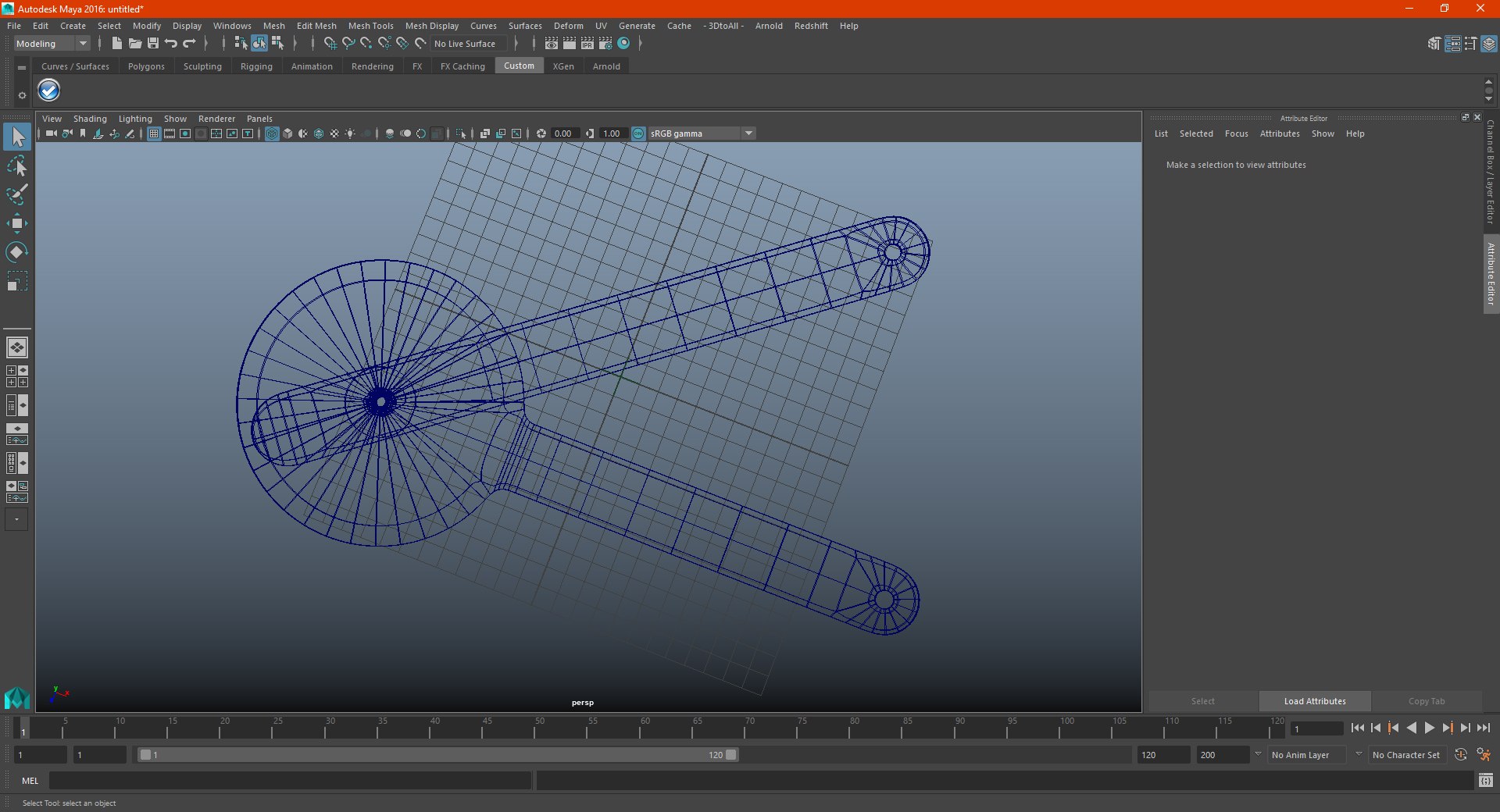Open the Mesh Tools menu
Image resolution: width=1500 pixels, height=812 pixels.
point(370,26)
